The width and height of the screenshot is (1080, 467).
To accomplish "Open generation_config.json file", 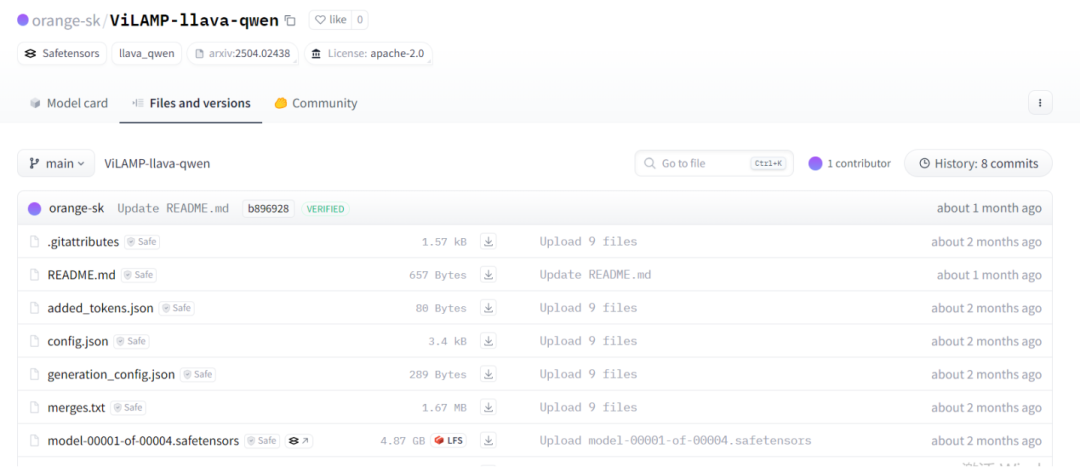I will (111, 375).
